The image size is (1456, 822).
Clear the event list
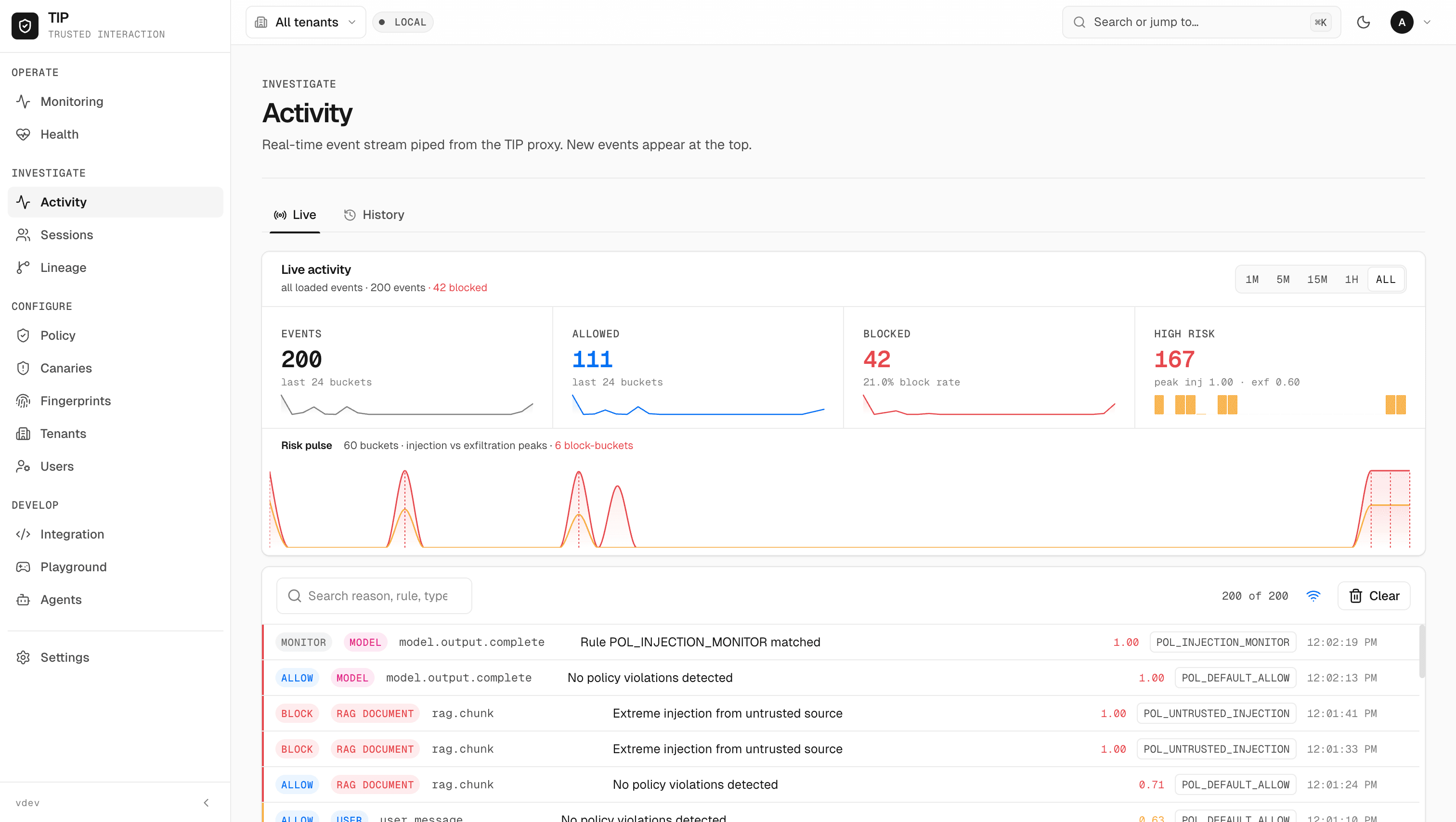pyautogui.click(x=1374, y=596)
